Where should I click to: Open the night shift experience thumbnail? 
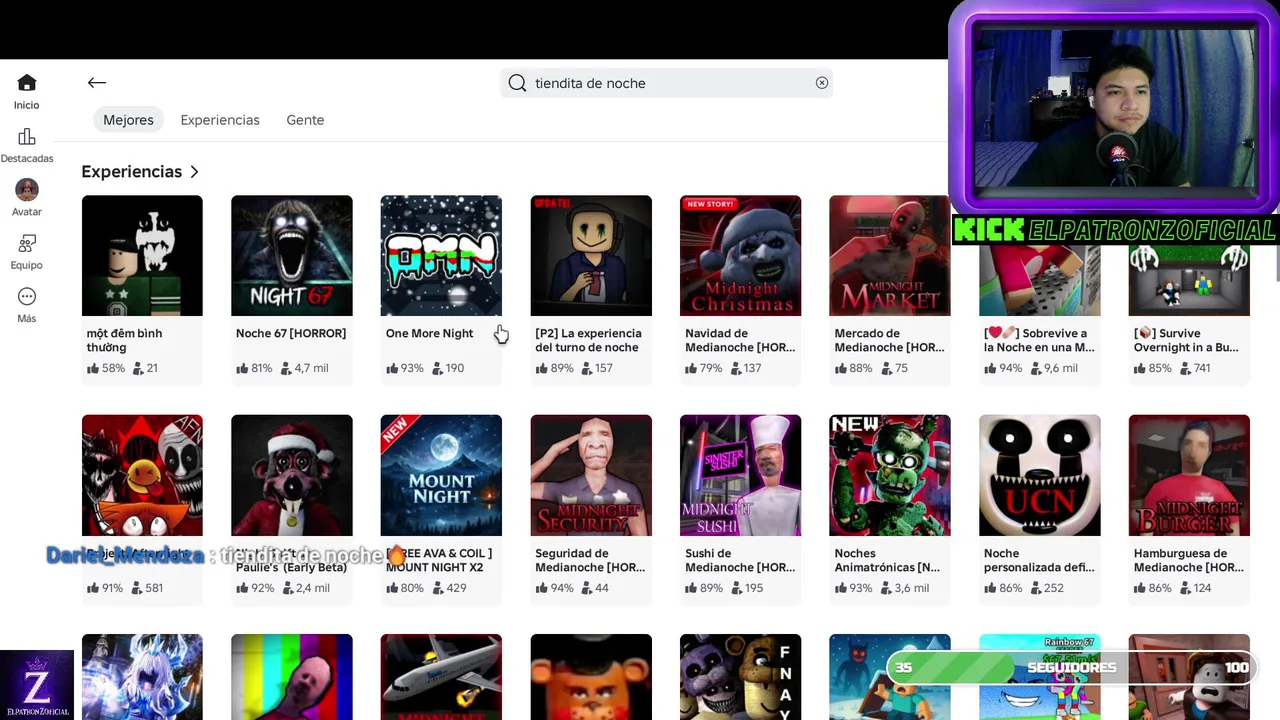point(591,255)
